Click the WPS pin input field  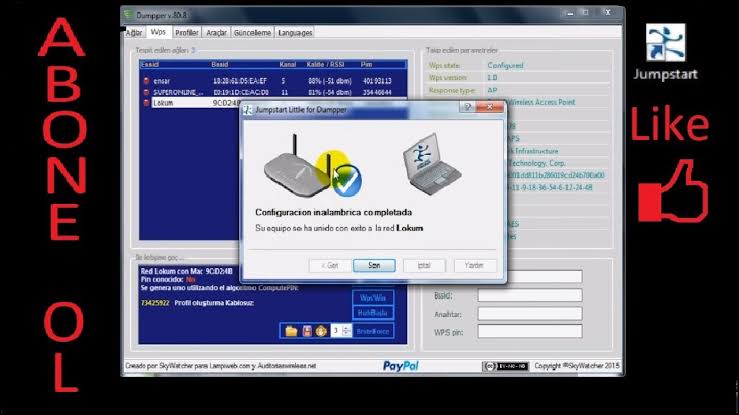tap(530, 332)
